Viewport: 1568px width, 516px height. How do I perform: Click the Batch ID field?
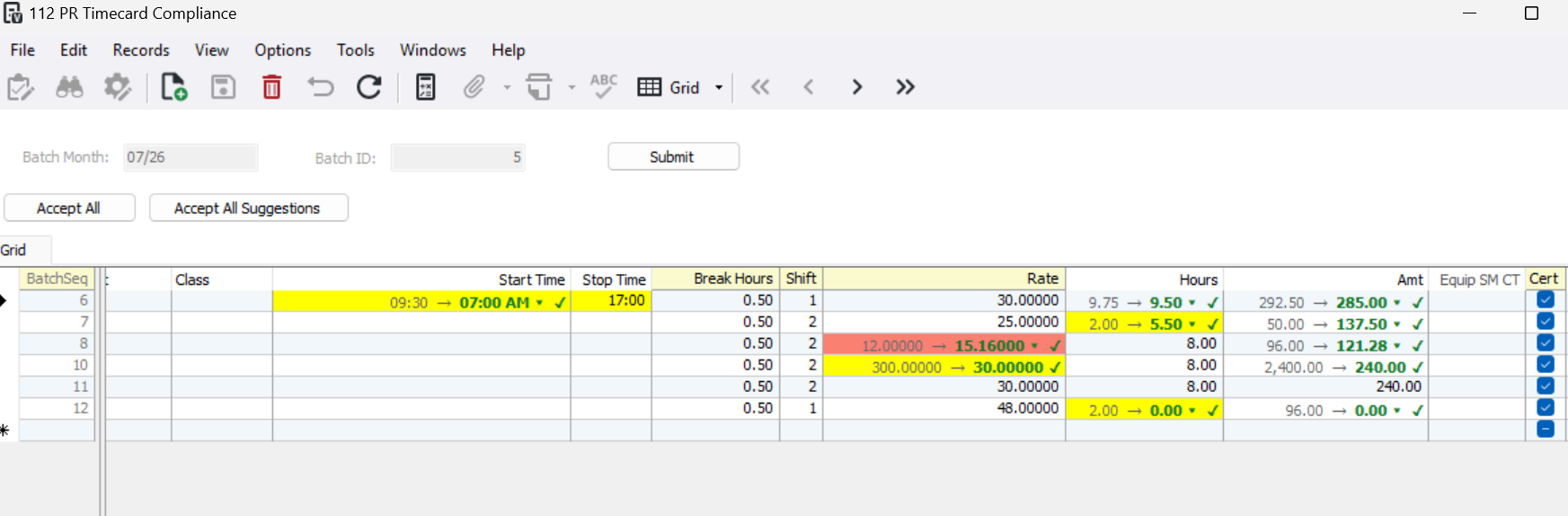pos(457,157)
